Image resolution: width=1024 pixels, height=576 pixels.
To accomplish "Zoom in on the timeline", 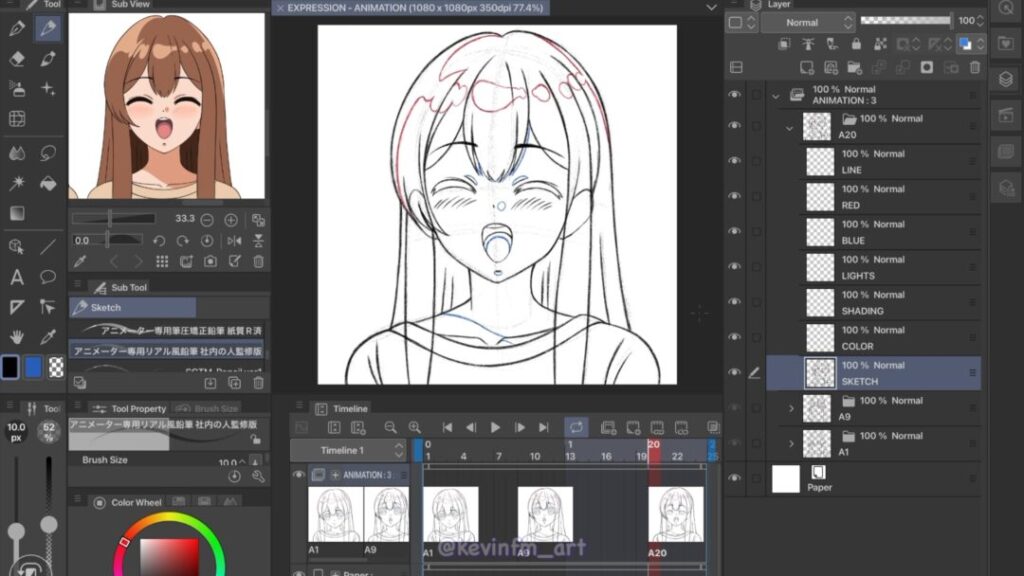I will coord(415,427).
